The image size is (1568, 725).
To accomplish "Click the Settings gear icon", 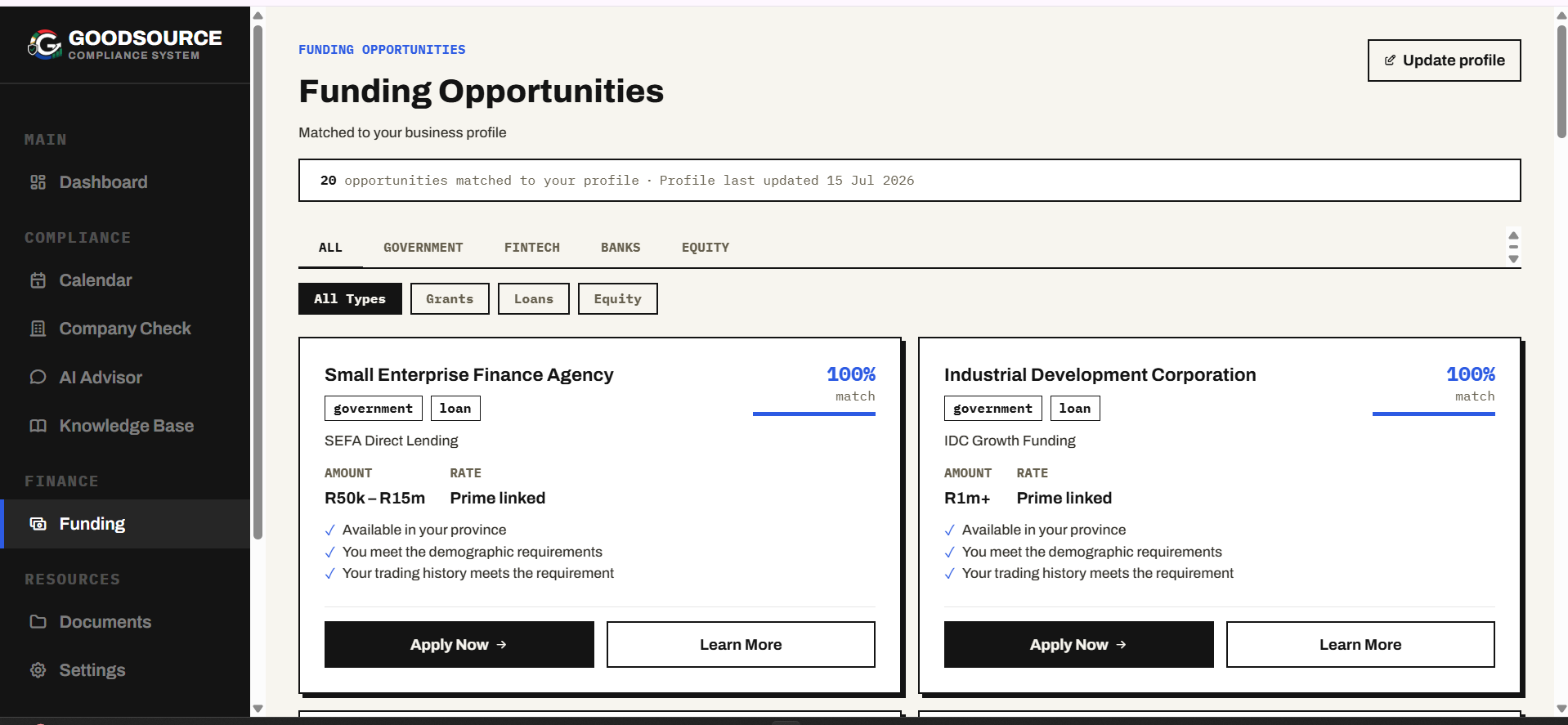I will point(38,670).
